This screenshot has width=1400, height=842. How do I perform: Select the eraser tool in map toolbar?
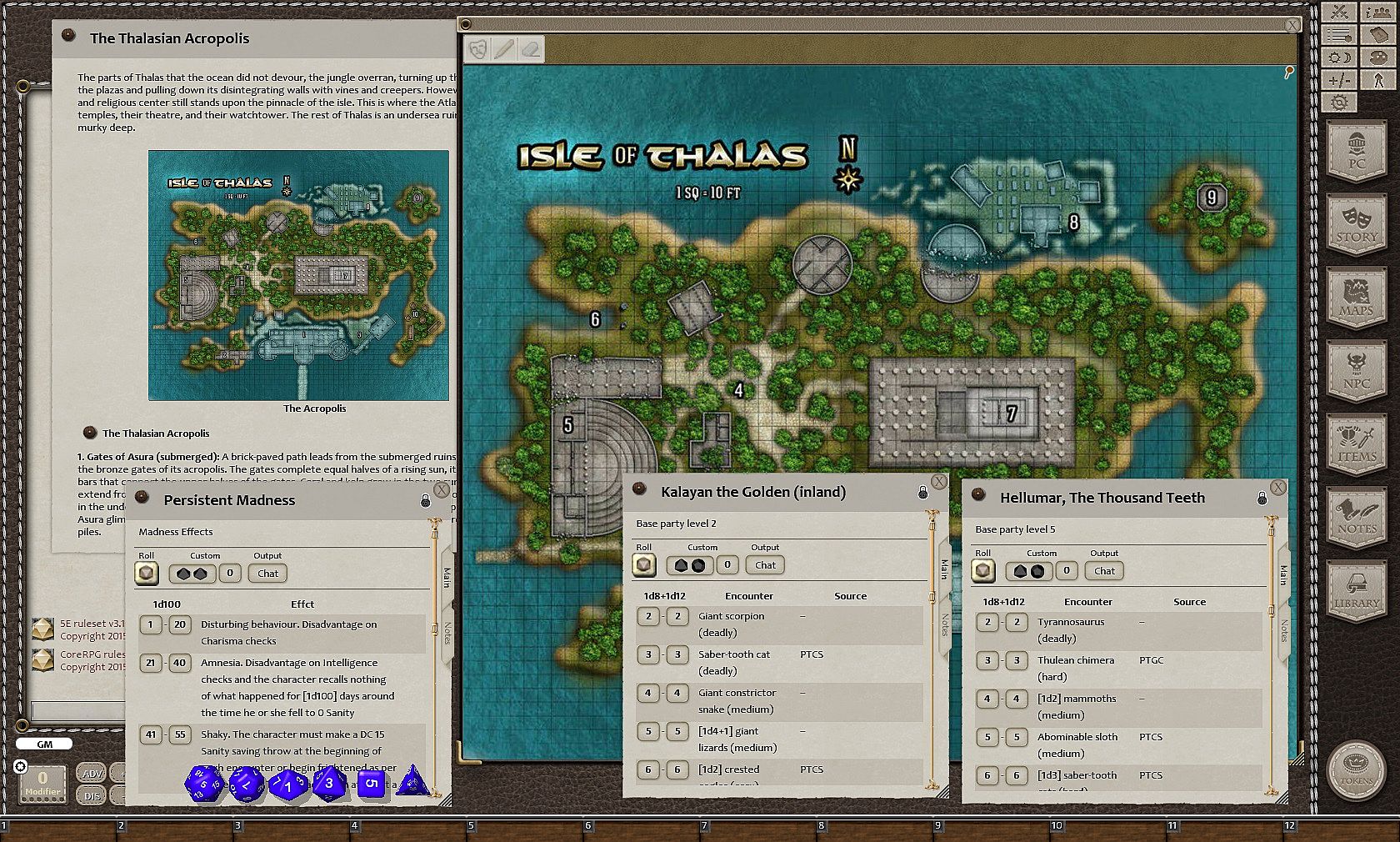[531, 49]
